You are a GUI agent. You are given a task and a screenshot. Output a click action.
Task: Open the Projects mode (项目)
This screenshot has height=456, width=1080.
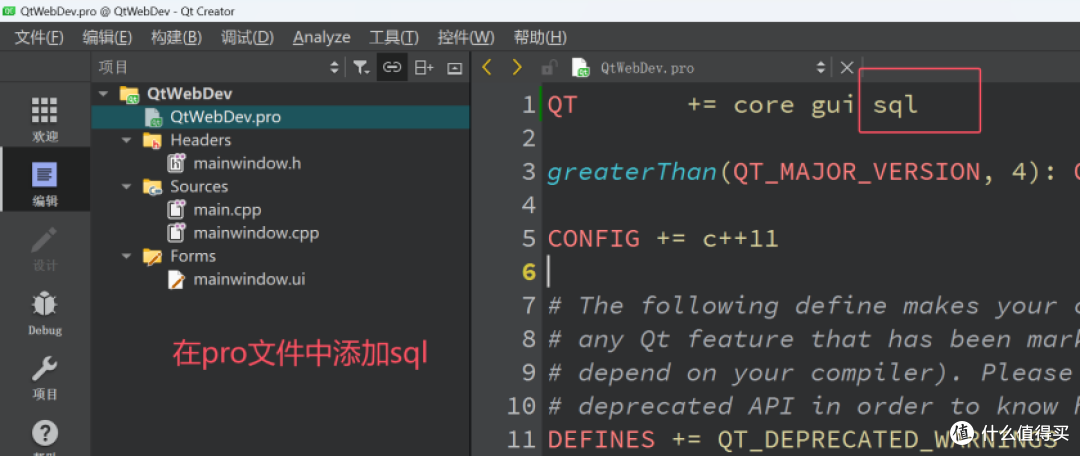[x=45, y=376]
